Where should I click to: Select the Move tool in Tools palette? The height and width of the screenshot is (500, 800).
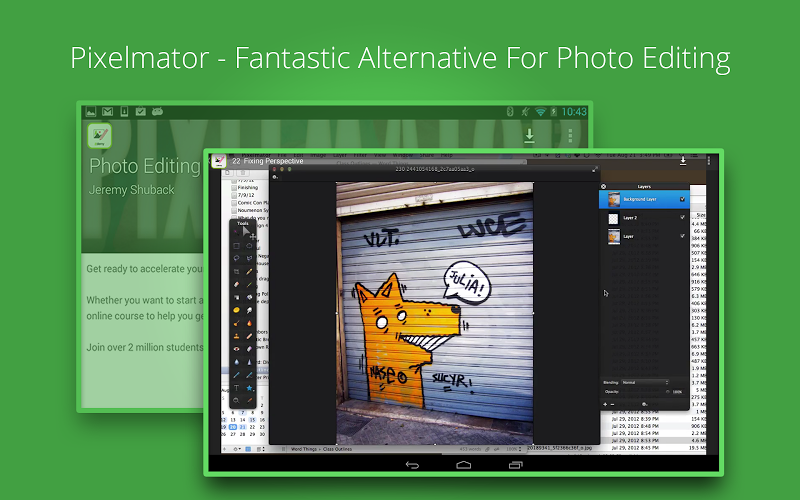pyautogui.click(x=236, y=233)
